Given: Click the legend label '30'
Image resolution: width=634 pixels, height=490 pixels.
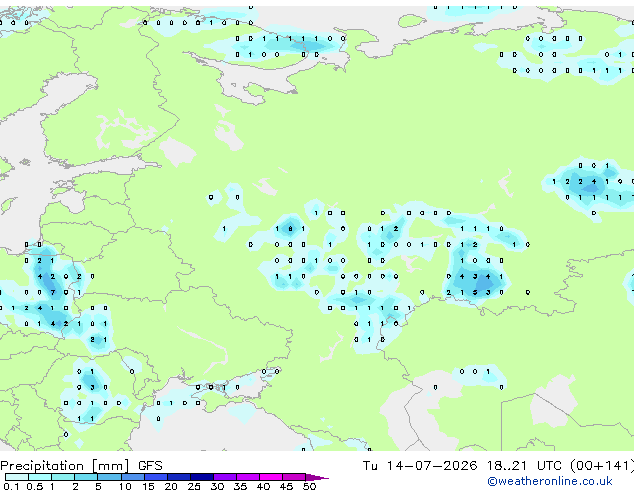Looking at the screenshot, I should 217,486.
